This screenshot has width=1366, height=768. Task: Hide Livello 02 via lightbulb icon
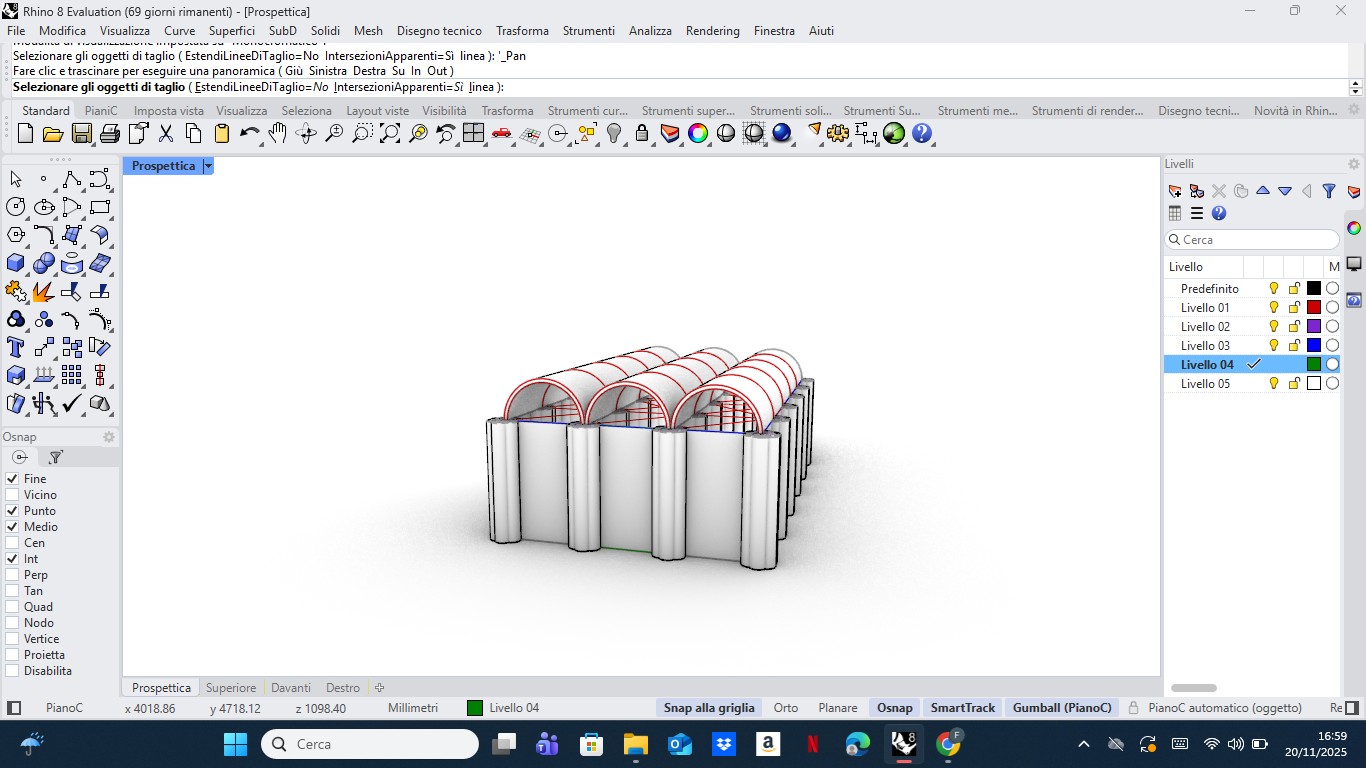(1274, 327)
